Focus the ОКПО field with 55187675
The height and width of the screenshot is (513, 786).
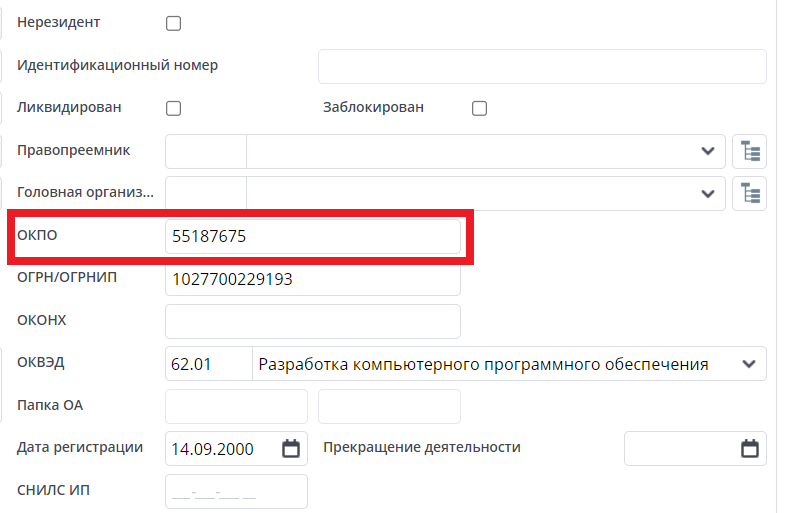pyautogui.click(x=312, y=237)
